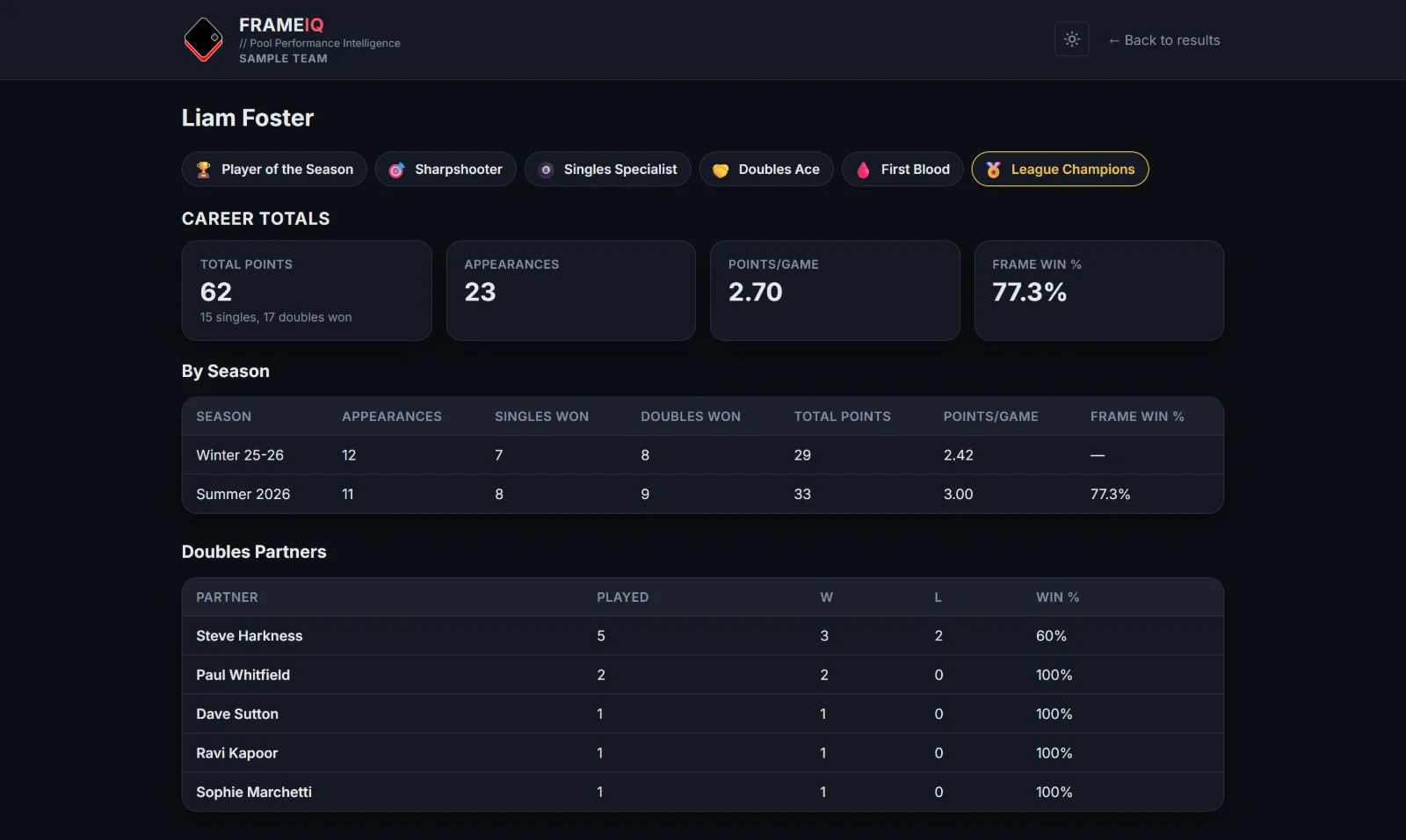Click the Total Points value 62
Screen dimensions: 1406x840
tap(216, 292)
